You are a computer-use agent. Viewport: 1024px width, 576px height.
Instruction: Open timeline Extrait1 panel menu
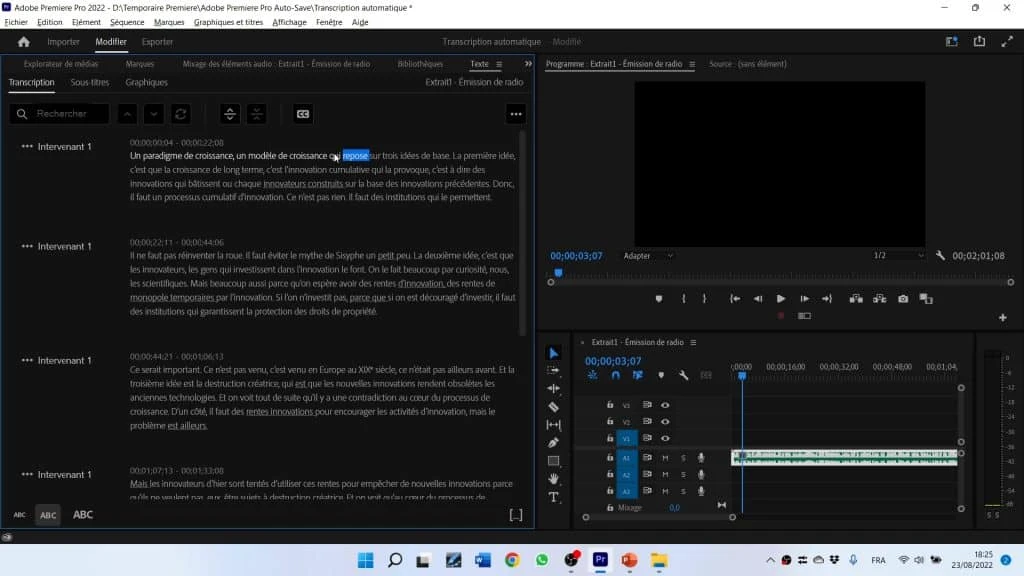coord(694,342)
